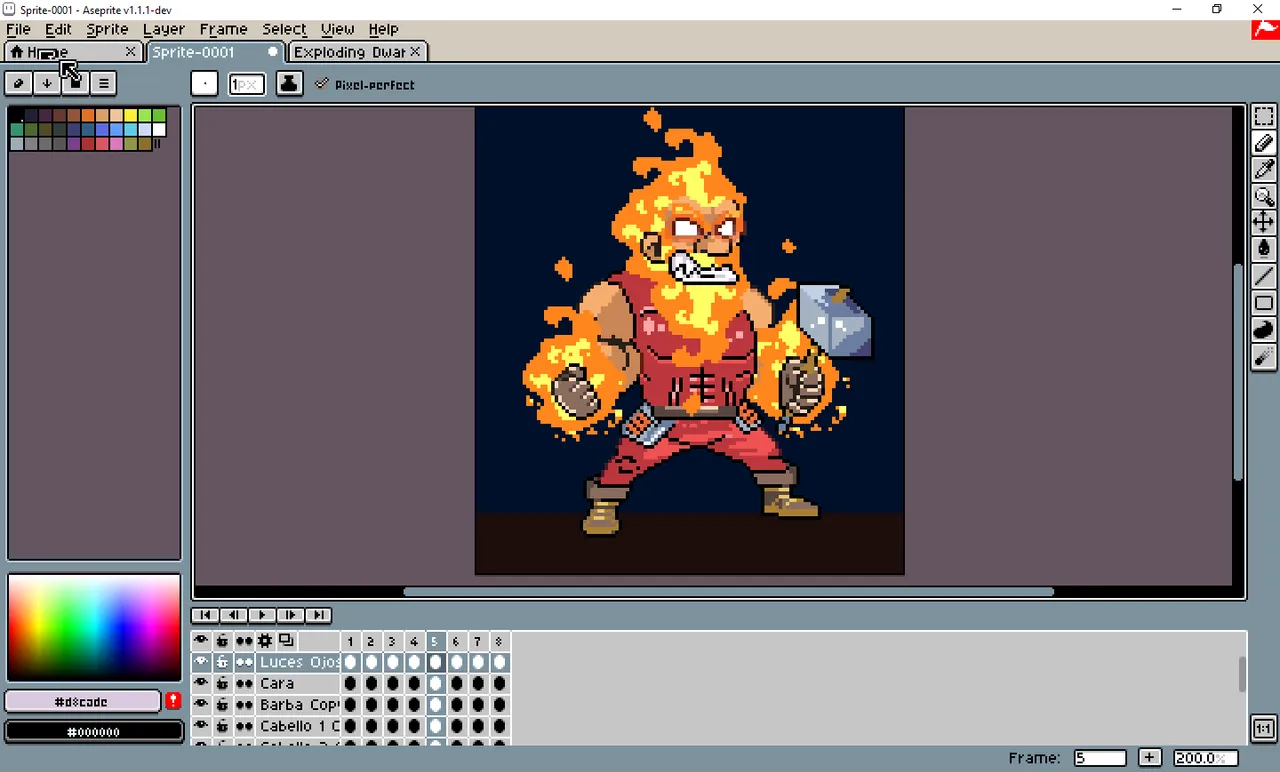
Task: Lock the Barba Copy layer
Action: (x=222, y=704)
